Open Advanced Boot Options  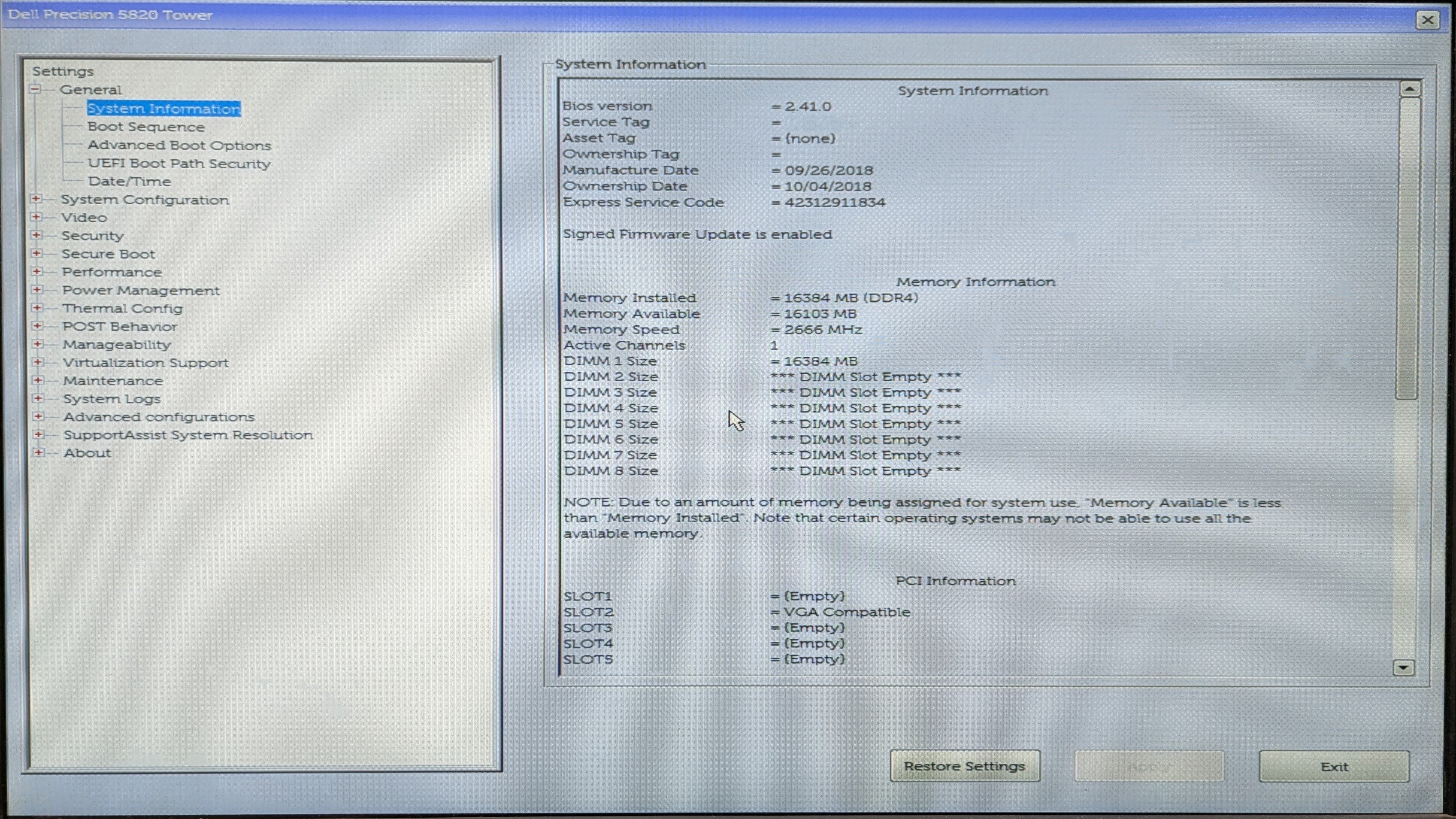click(179, 145)
